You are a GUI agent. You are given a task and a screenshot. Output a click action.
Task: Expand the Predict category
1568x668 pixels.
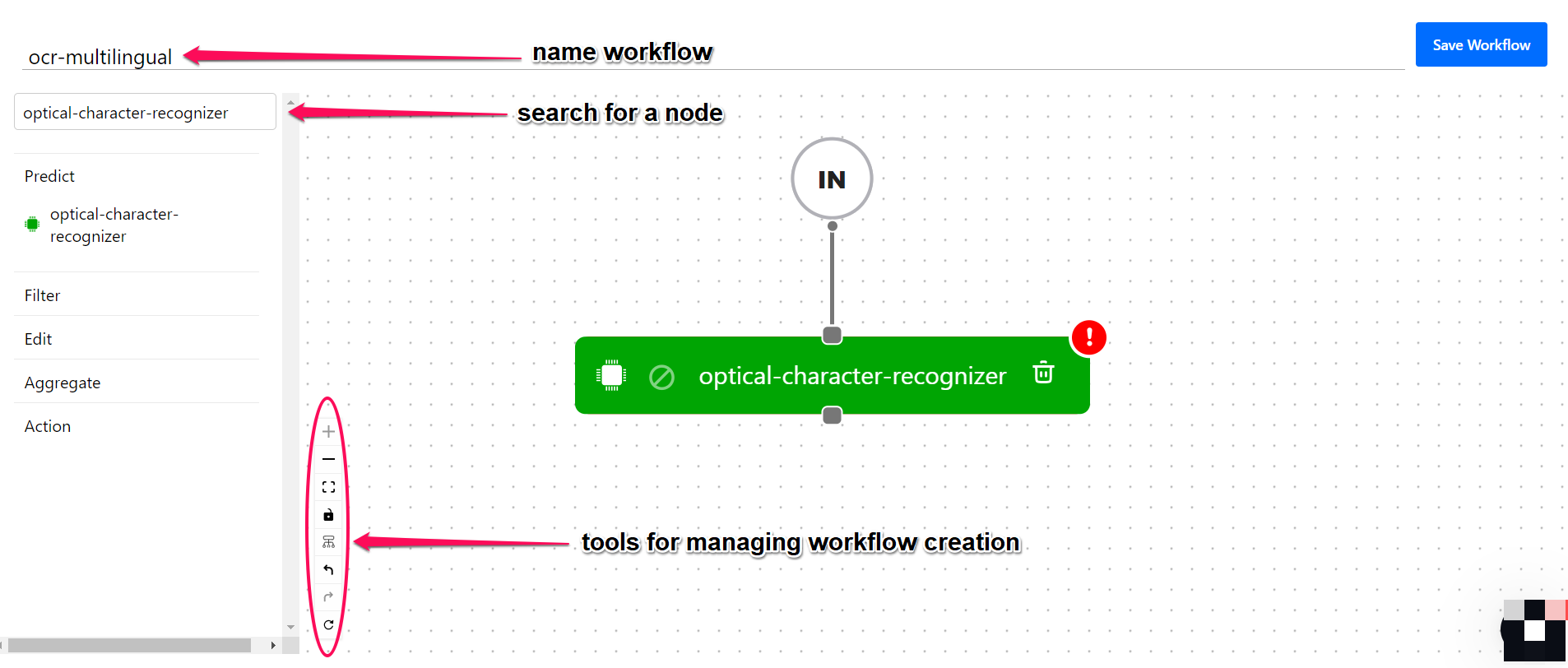49,176
